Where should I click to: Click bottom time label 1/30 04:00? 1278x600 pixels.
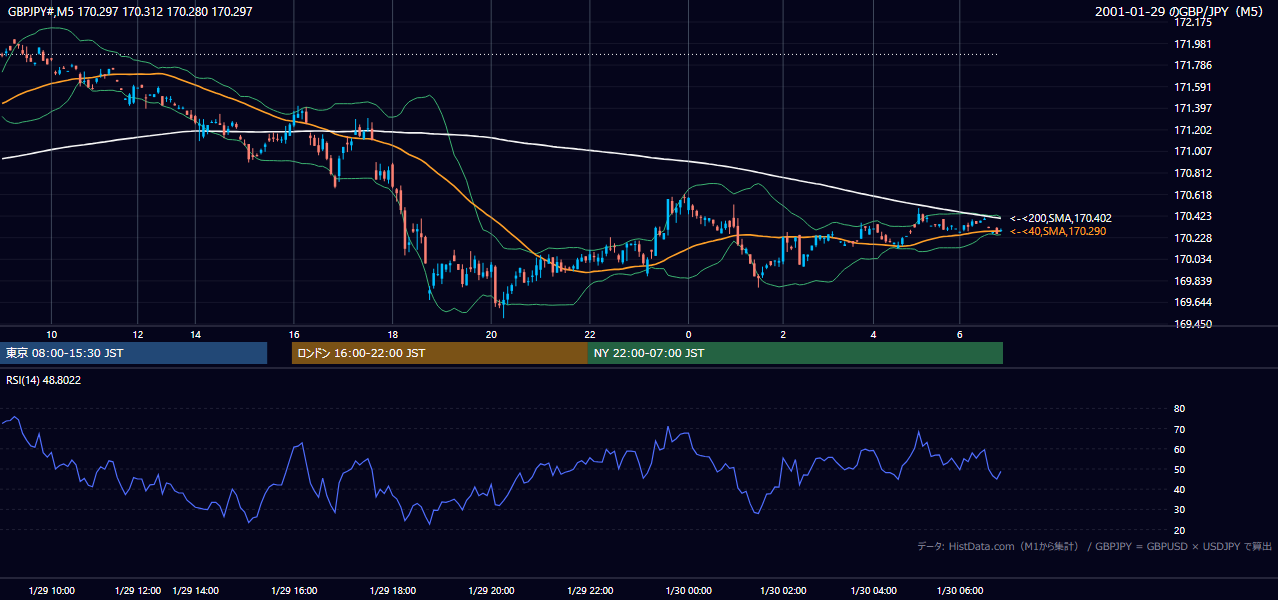click(873, 591)
